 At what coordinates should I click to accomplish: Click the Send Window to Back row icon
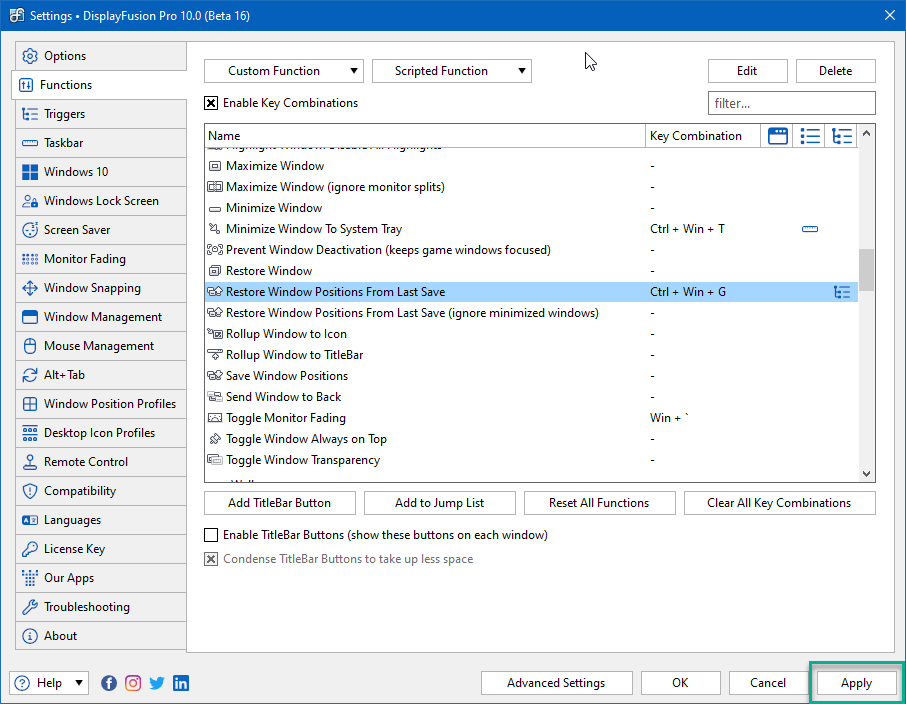(x=214, y=397)
